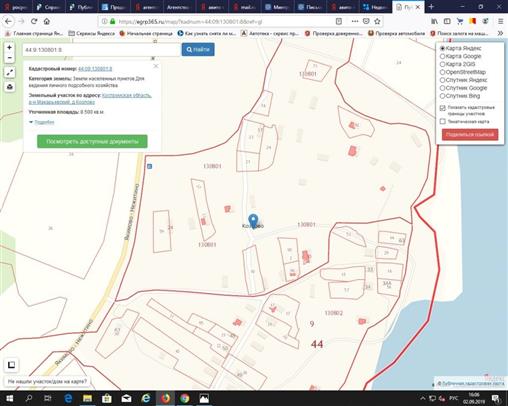Bookmark this page with the star icon
The height and width of the screenshot is (406, 508).
377,21
